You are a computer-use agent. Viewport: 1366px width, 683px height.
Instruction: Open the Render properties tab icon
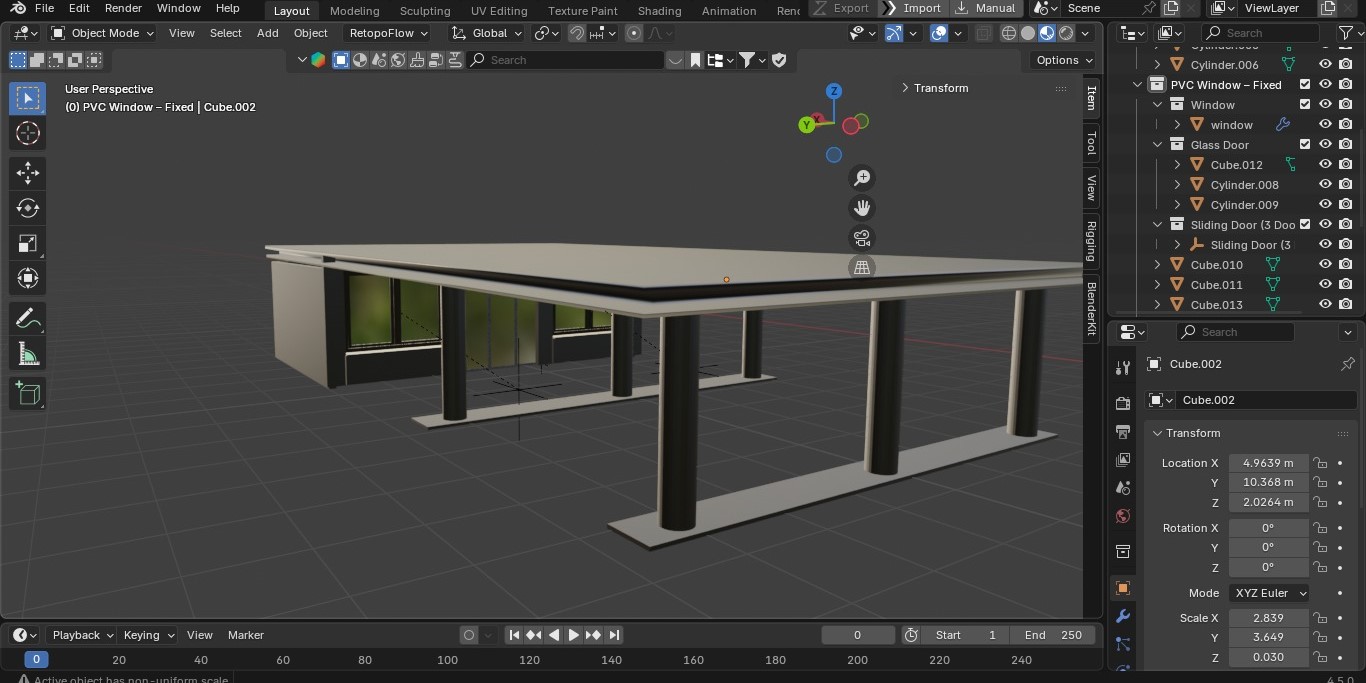point(1123,403)
